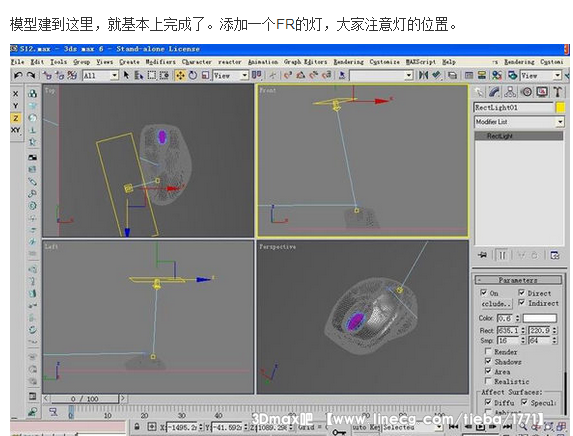Click Show End Result toggle icon
Viewport: 573px width, 436px height.
click(502, 255)
